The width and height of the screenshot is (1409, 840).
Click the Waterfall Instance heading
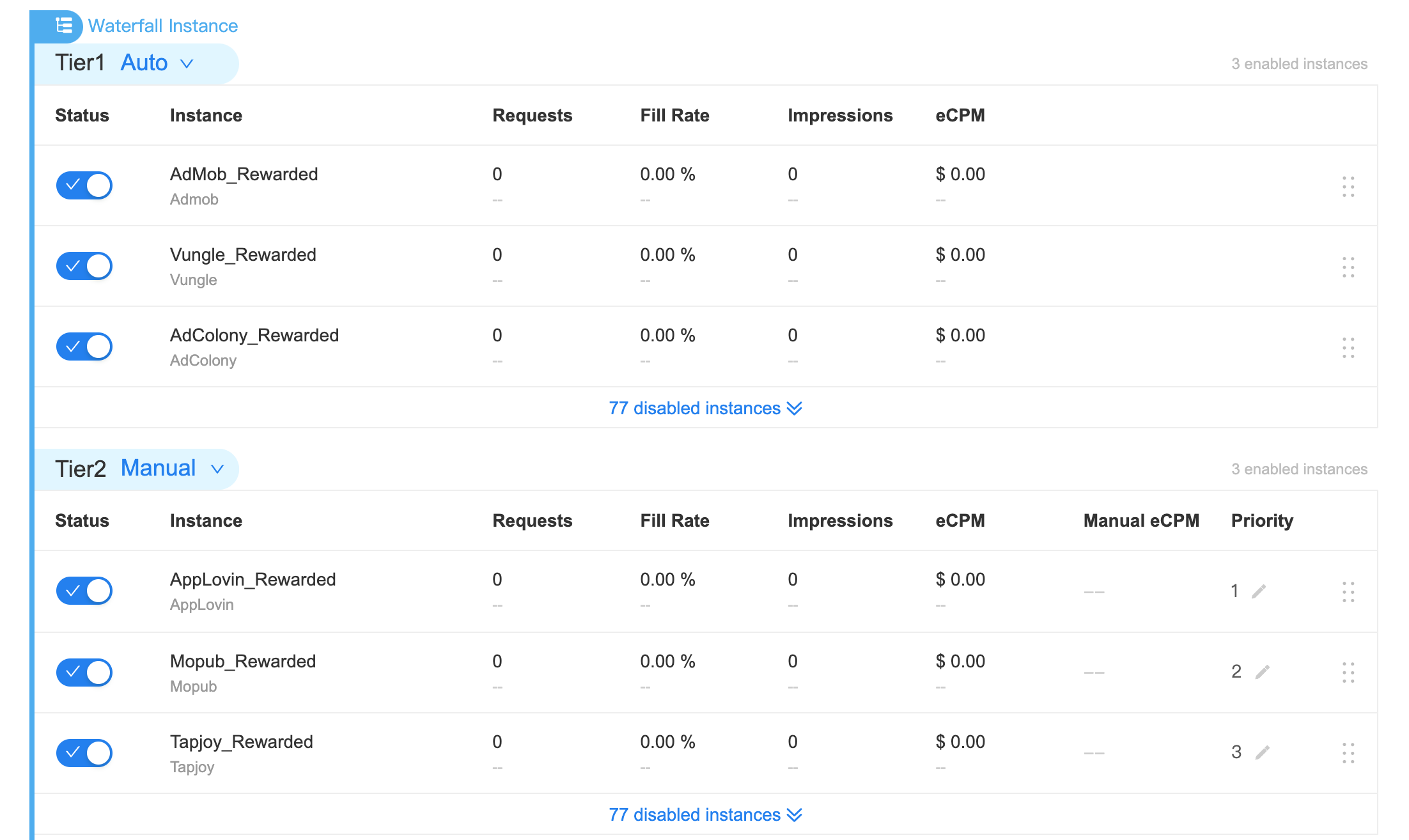[x=163, y=26]
